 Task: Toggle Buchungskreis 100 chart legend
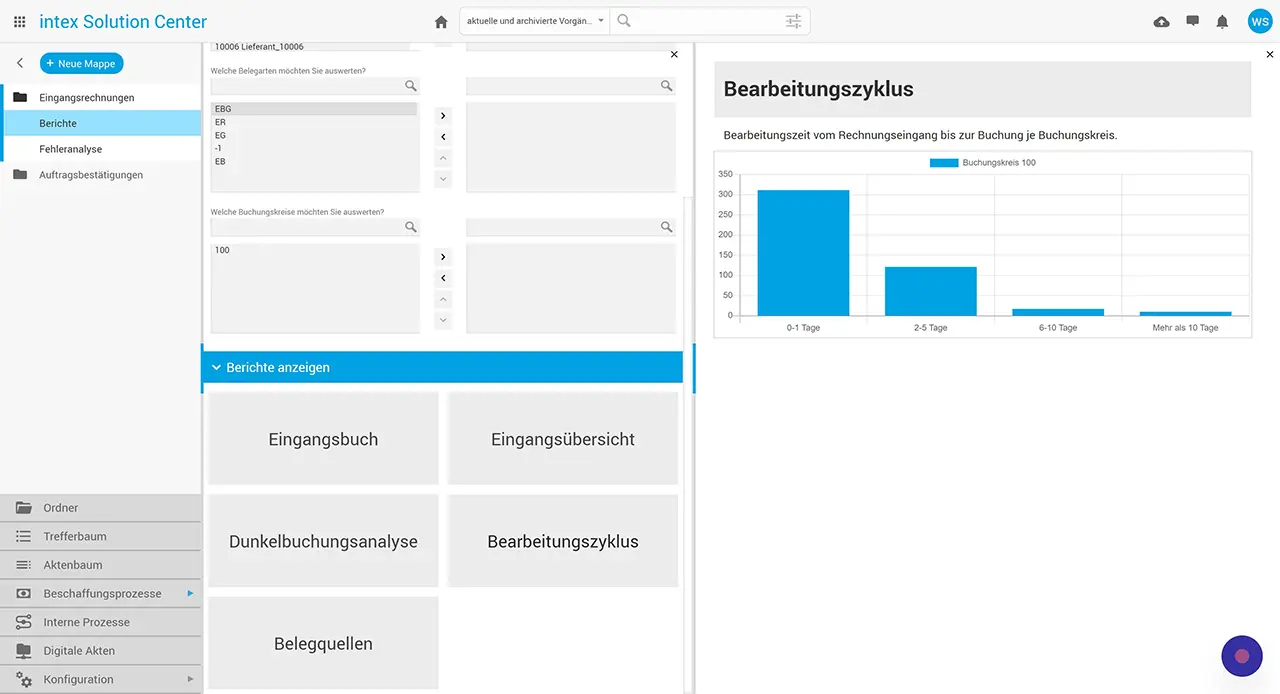pos(982,162)
